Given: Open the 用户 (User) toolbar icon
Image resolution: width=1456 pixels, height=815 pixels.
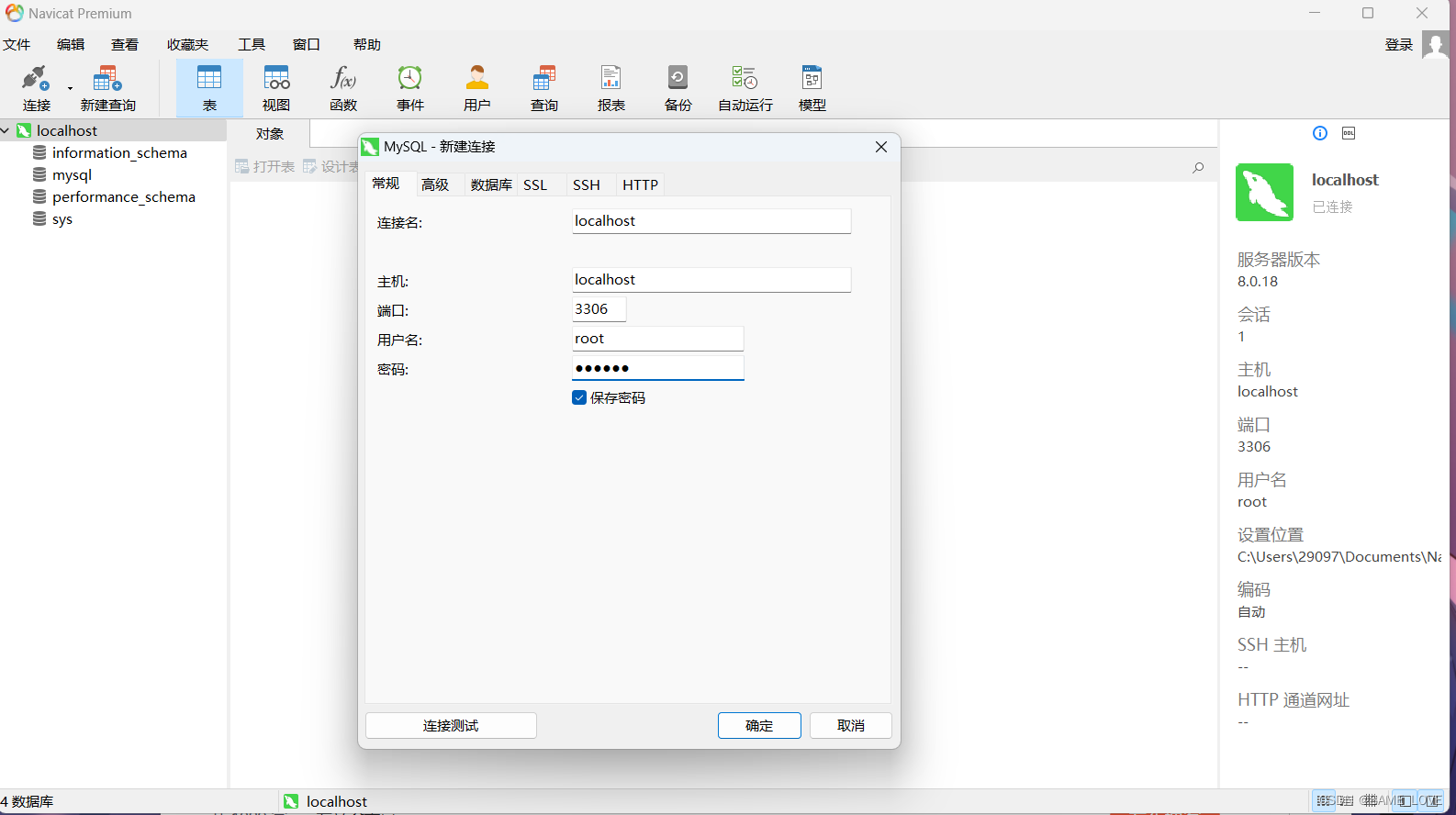Looking at the screenshot, I should tap(477, 88).
